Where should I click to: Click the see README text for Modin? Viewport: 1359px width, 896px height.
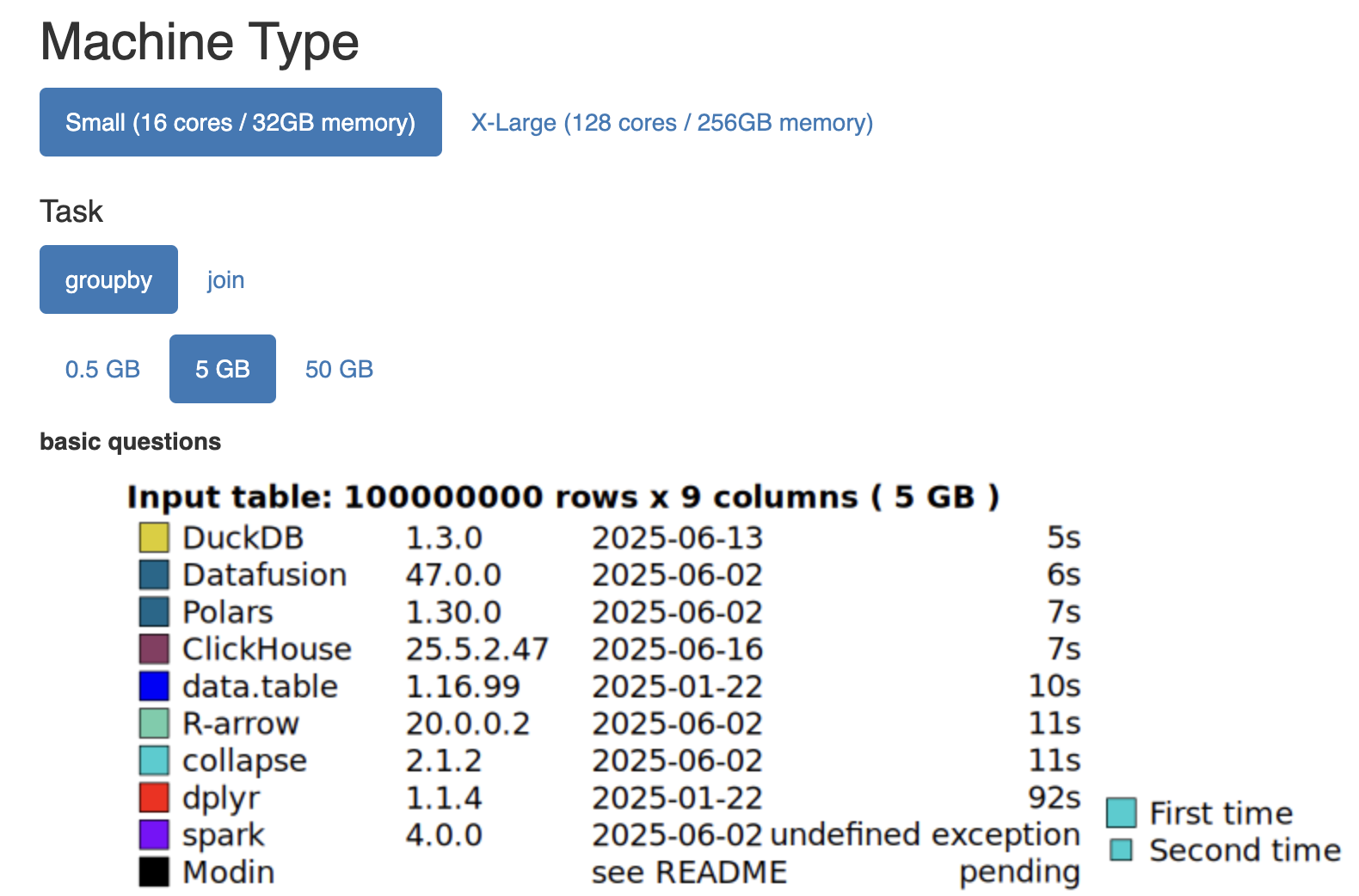689,872
